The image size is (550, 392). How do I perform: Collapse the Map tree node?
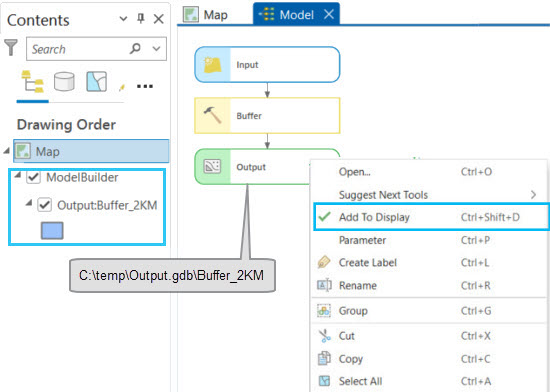click(6, 151)
